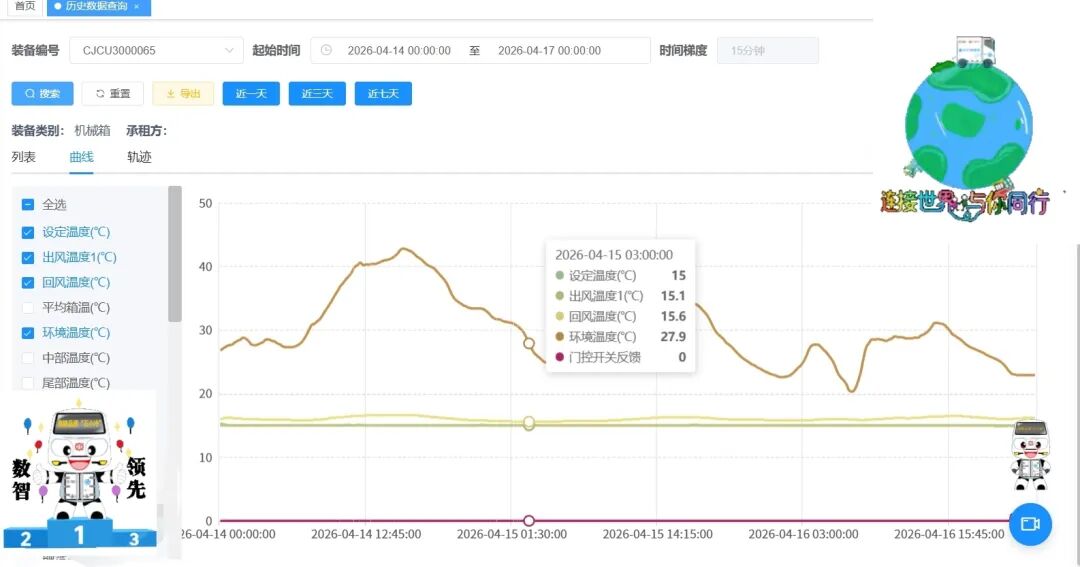Export data with the 导出 button
The width and height of the screenshot is (1080, 567).
(x=183, y=94)
